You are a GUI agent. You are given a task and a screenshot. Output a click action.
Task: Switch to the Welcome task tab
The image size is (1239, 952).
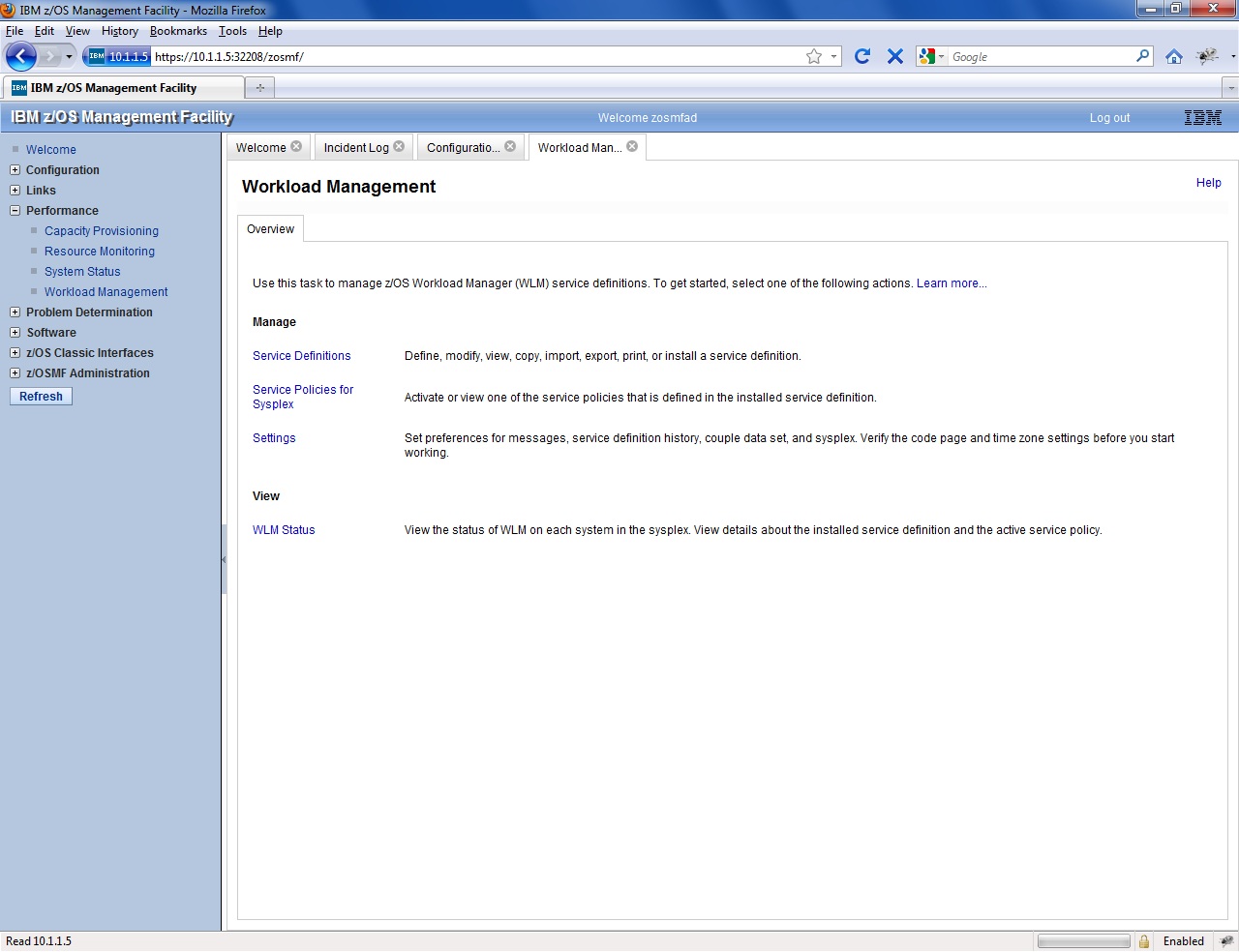click(x=260, y=147)
